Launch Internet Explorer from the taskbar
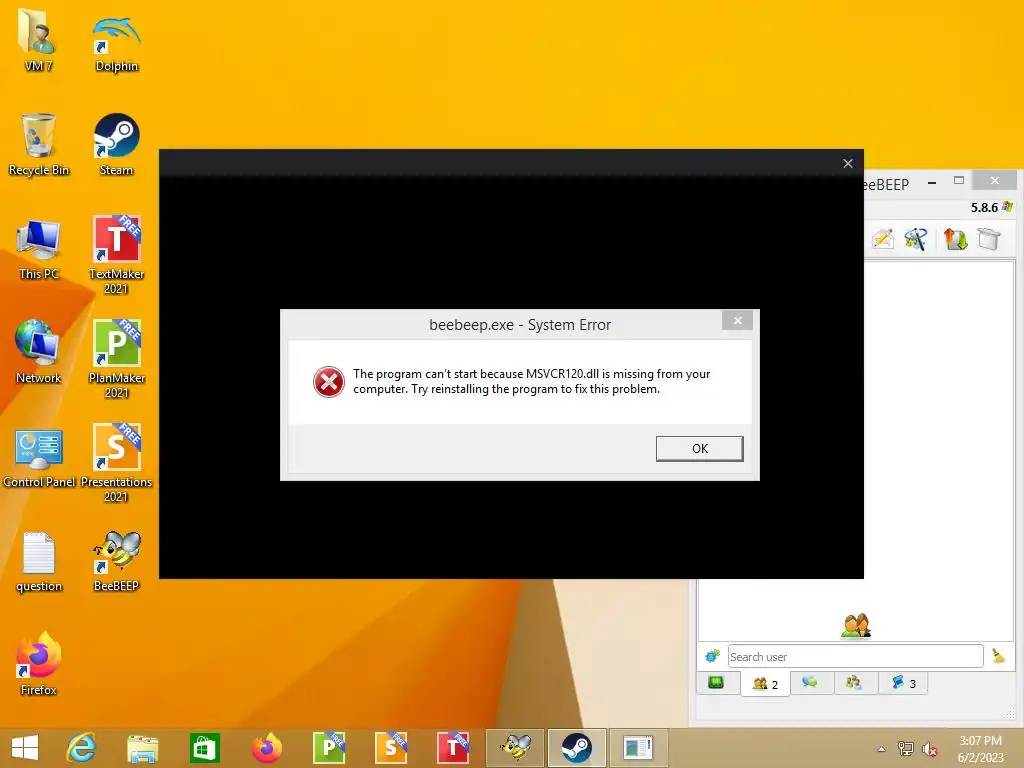1024x768 pixels. (x=81, y=748)
